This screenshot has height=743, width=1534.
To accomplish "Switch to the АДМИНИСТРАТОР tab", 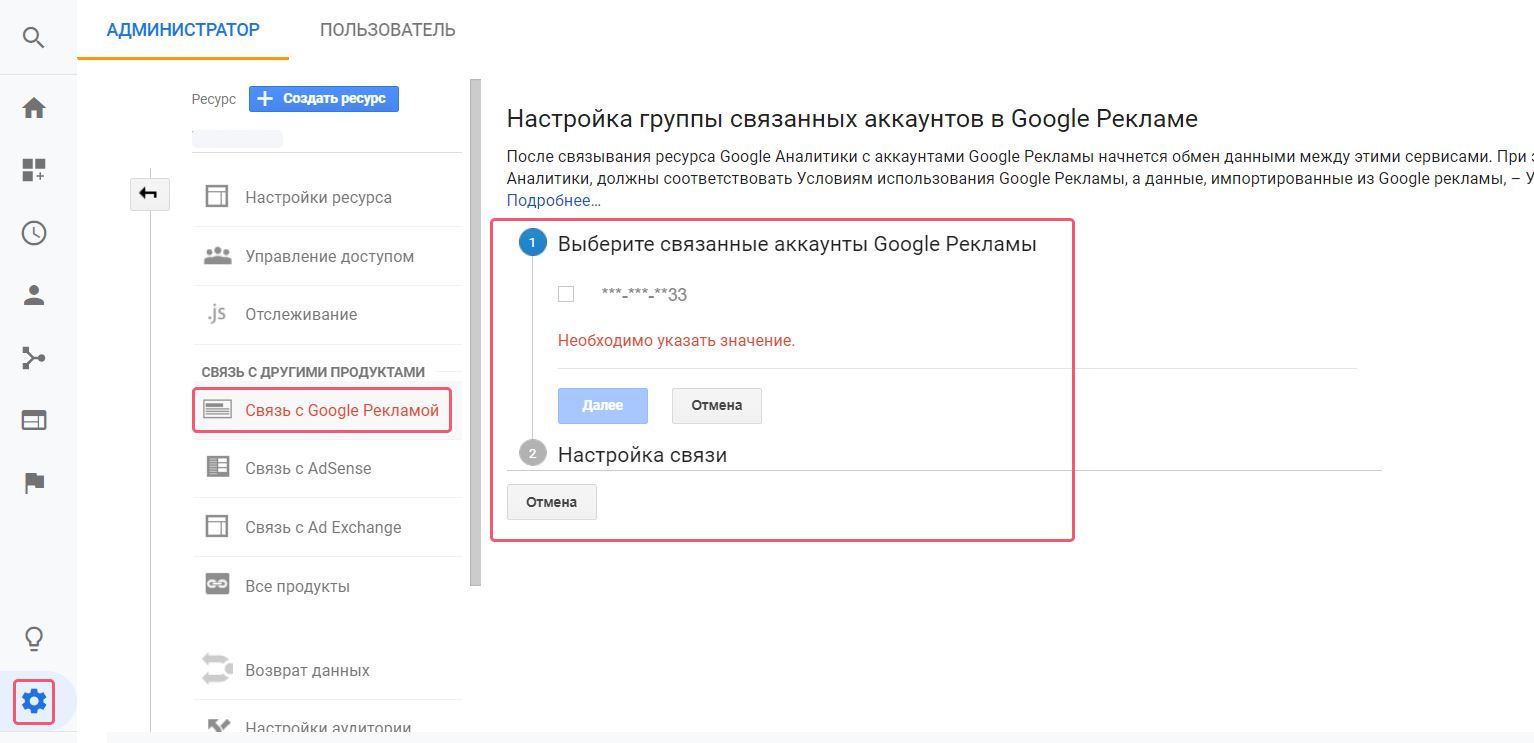I will (x=183, y=30).
